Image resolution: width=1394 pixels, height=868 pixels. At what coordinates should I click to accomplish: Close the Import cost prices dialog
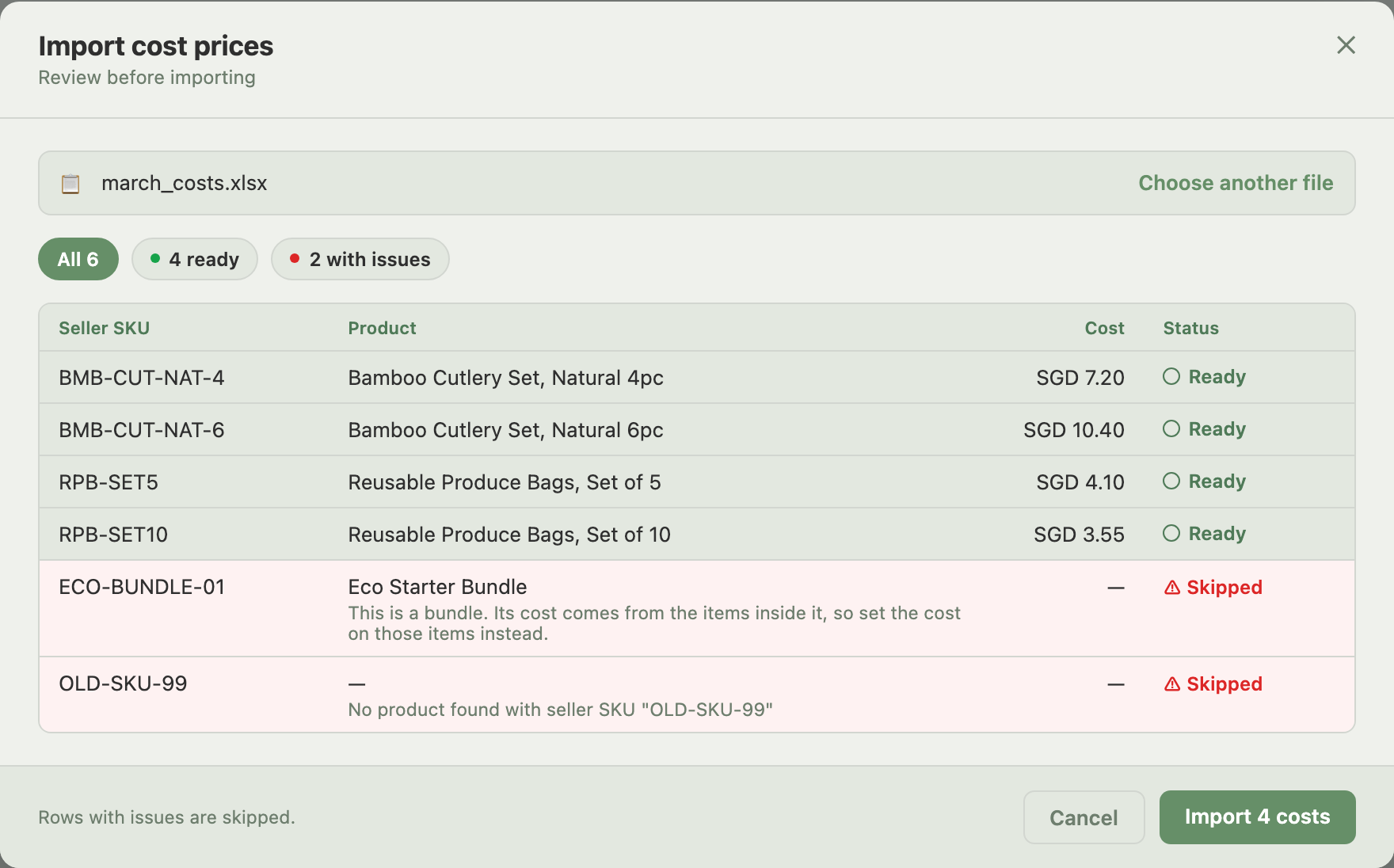[x=1346, y=45]
